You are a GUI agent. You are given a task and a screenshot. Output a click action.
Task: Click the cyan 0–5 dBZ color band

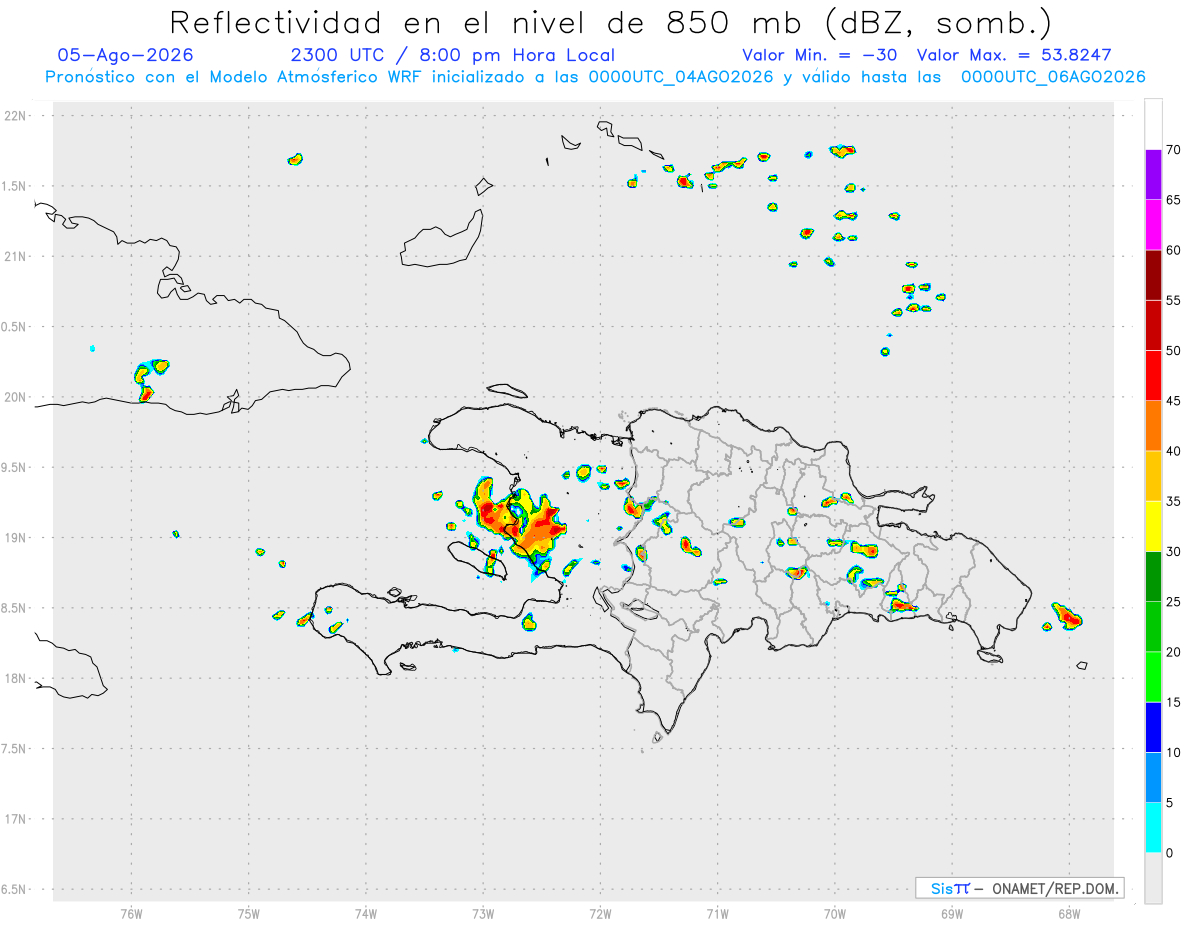(x=1153, y=828)
